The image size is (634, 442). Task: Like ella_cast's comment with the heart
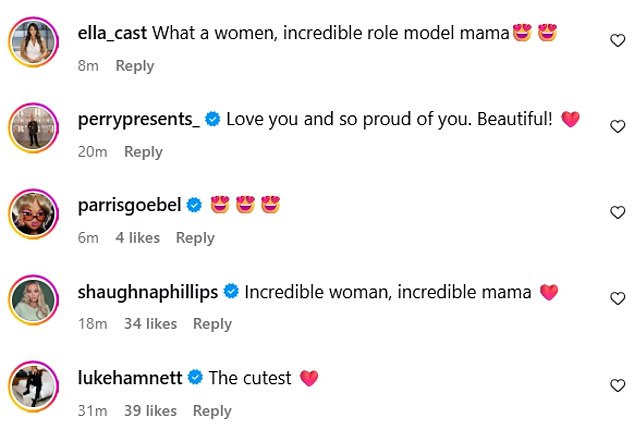click(x=617, y=40)
